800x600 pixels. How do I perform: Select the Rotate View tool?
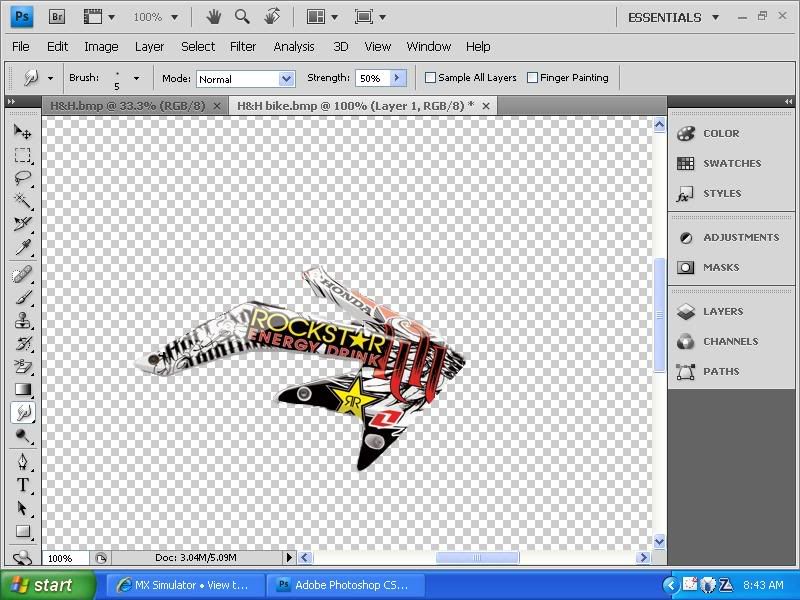[272, 17]
